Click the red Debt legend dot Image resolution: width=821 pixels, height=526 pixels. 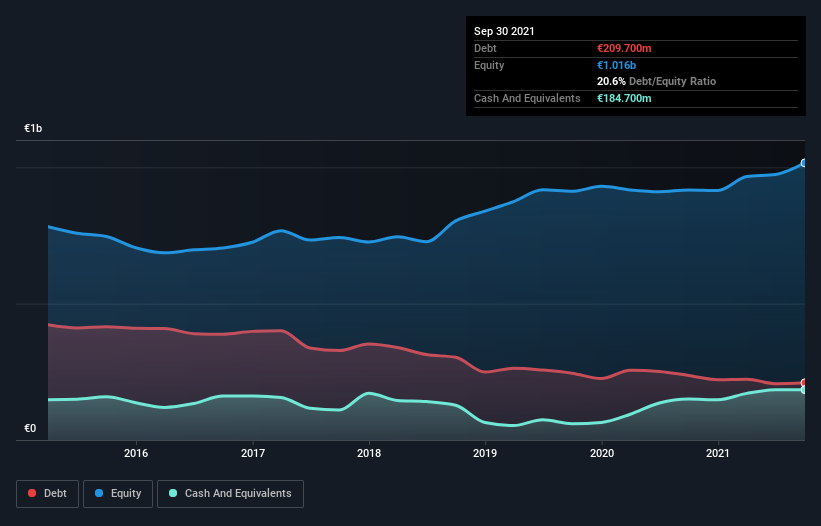click(32, 493)
